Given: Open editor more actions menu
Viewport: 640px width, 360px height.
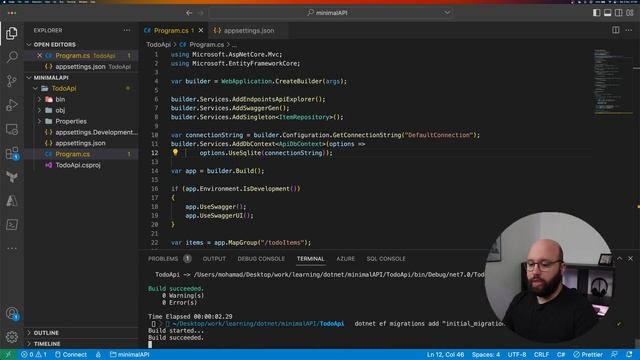Looking at the screenshot, I should (x=629, y=30).
